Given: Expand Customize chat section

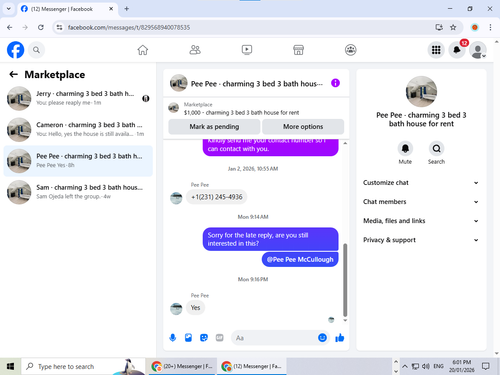Looking at the screenshot, I should click(421, 183).
